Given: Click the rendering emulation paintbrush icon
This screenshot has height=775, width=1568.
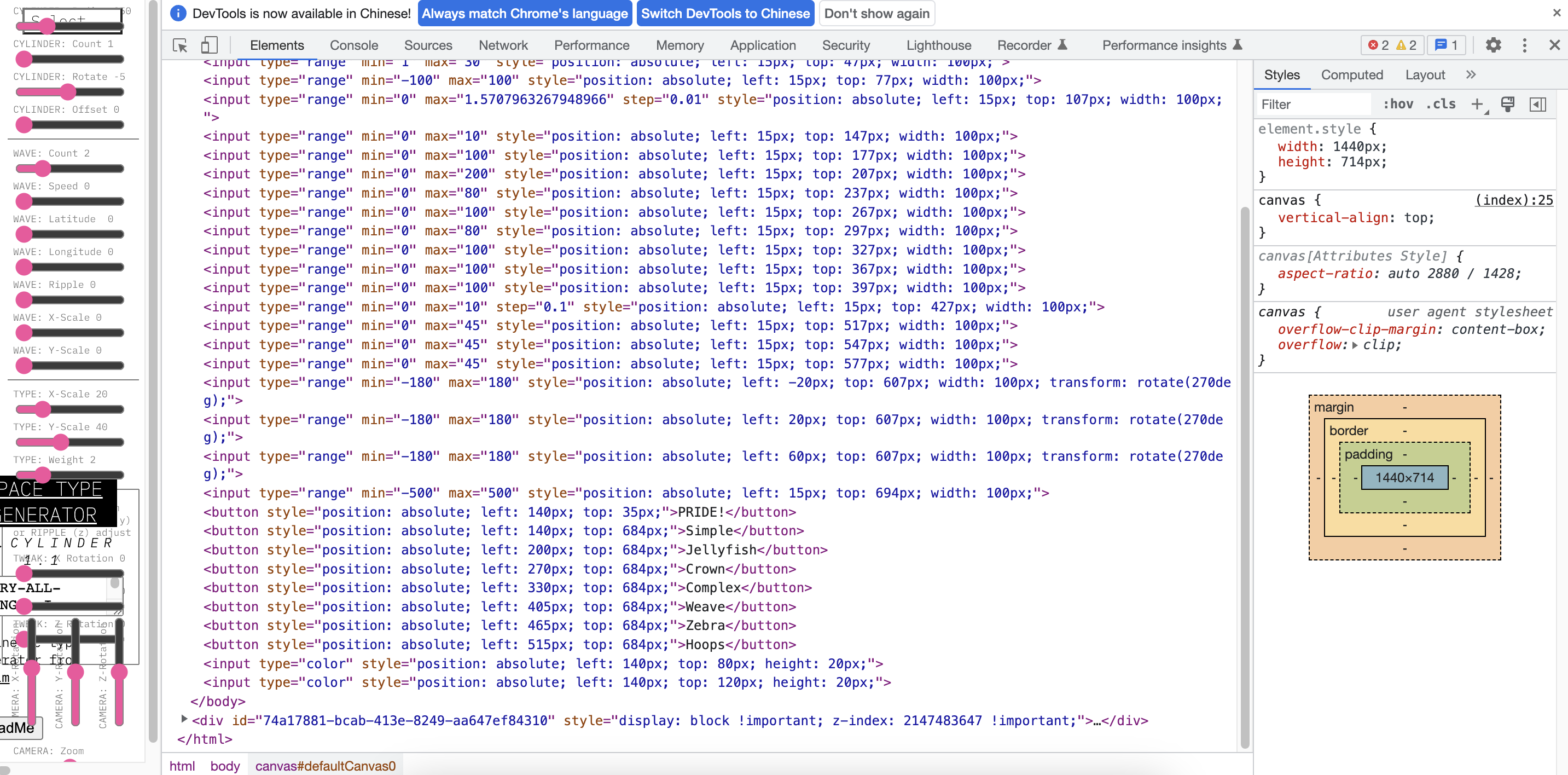Looking at the screenshot, I should 1508,105.
